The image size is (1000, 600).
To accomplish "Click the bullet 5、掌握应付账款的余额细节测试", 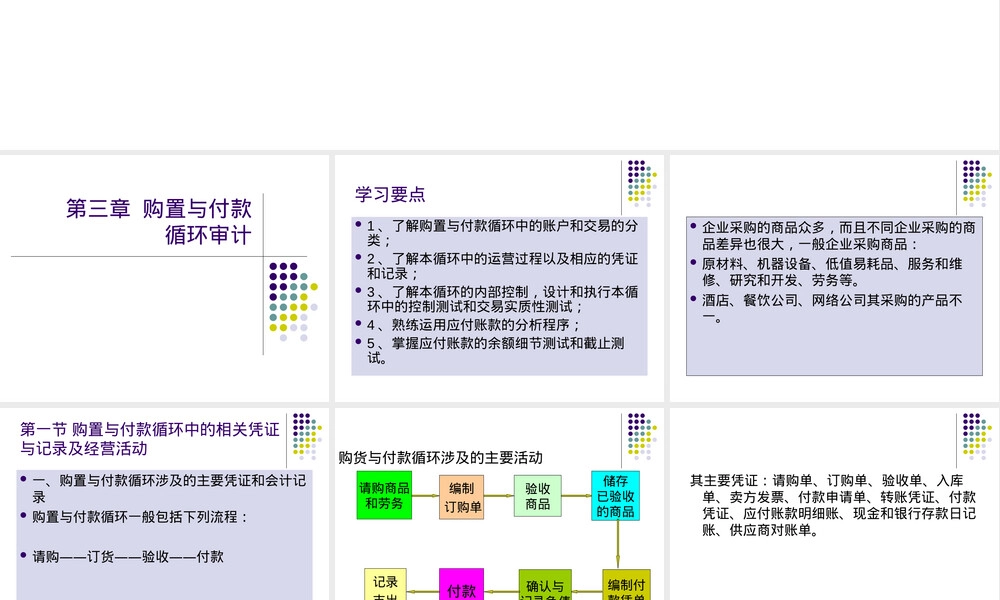I will pos(491,350).
